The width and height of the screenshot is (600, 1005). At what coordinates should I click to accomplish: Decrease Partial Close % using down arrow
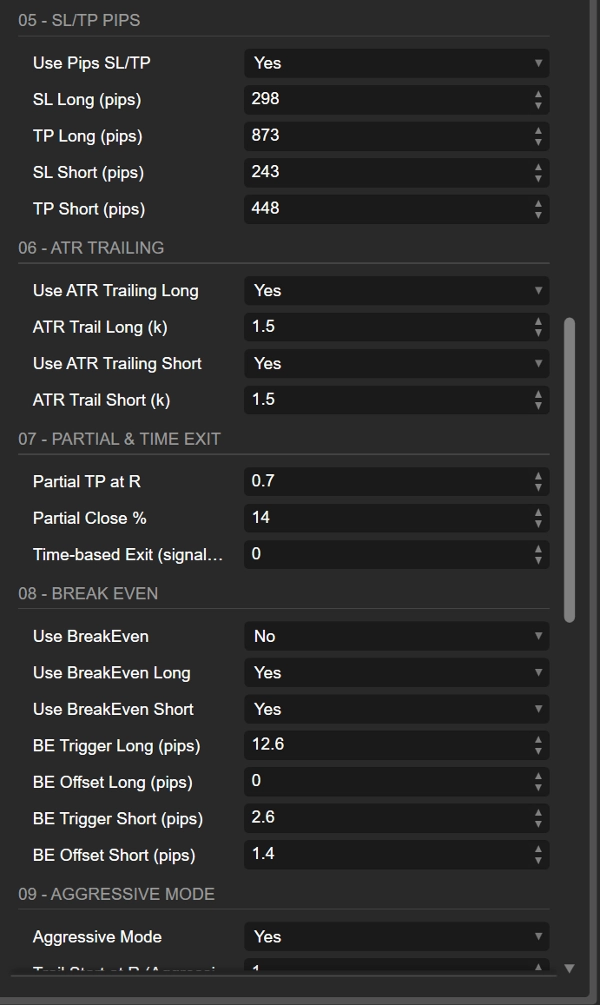(536, 523)
